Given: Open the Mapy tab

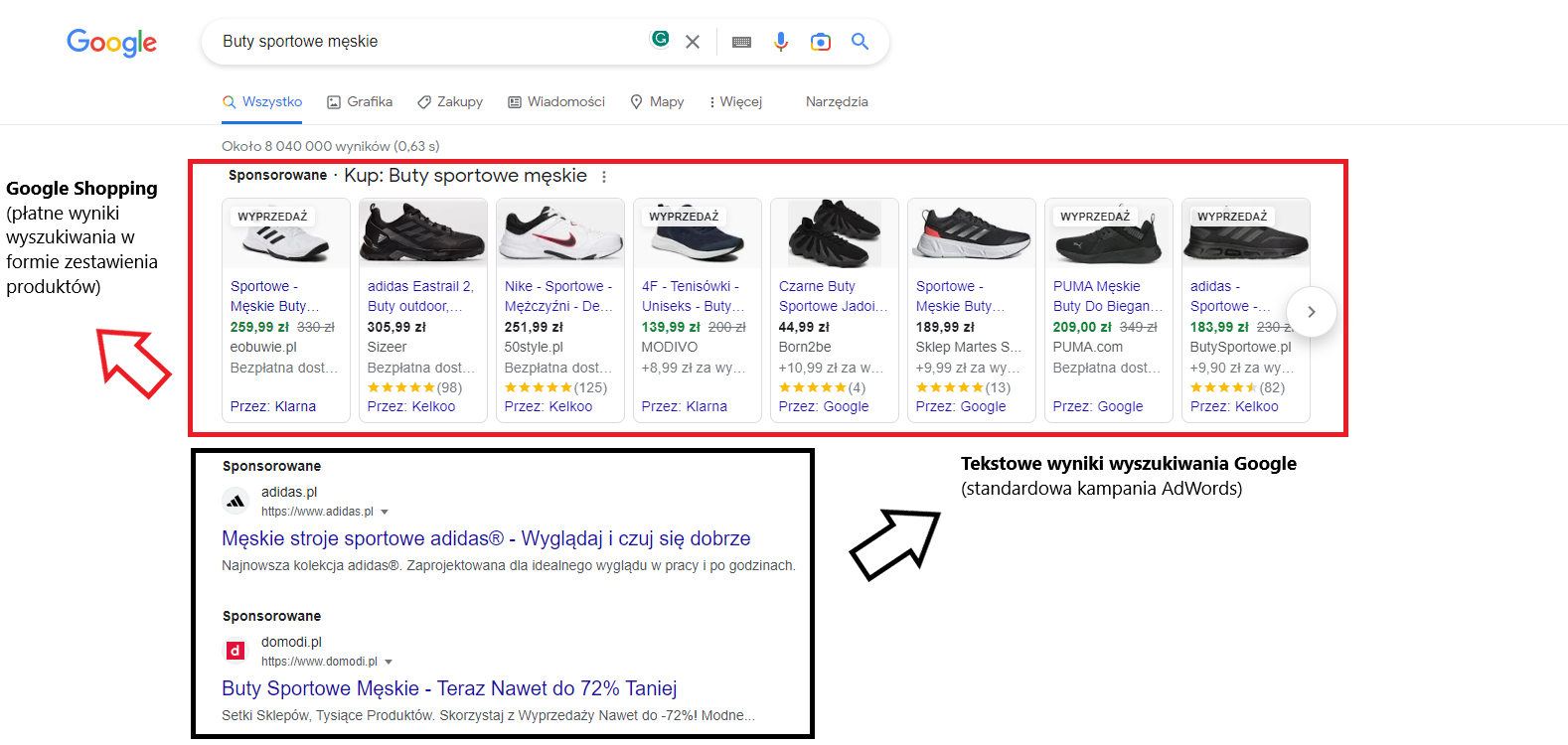Looking at the screenshot, I should (657, 102).
